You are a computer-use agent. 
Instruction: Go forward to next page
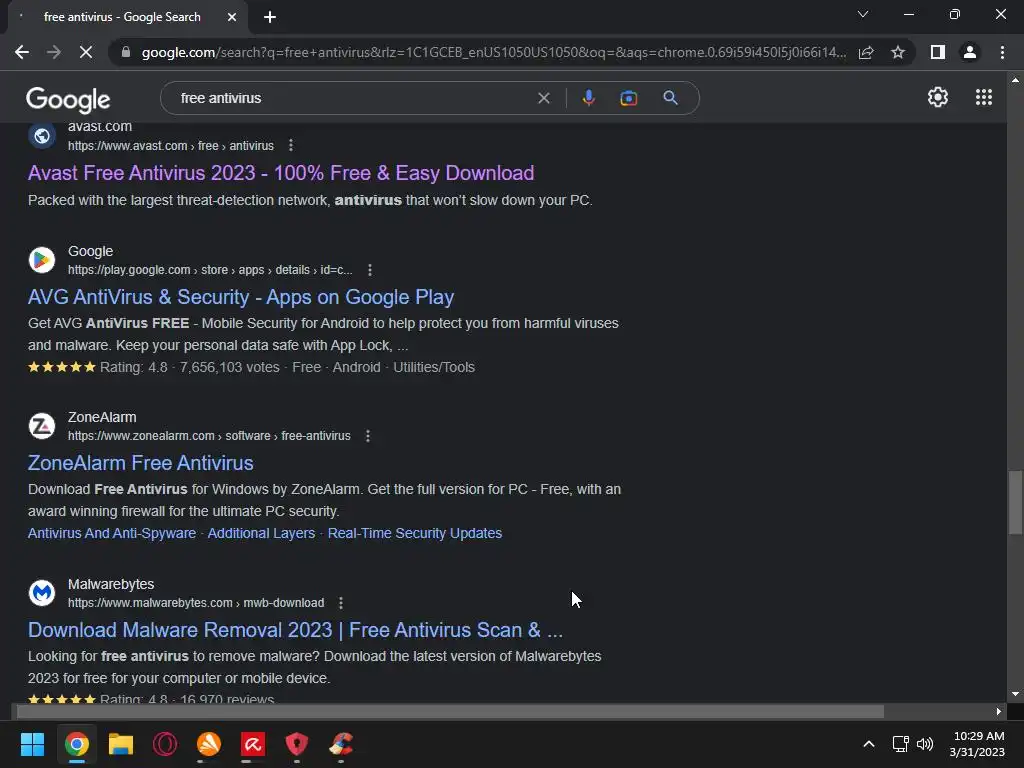coord(54,52)
